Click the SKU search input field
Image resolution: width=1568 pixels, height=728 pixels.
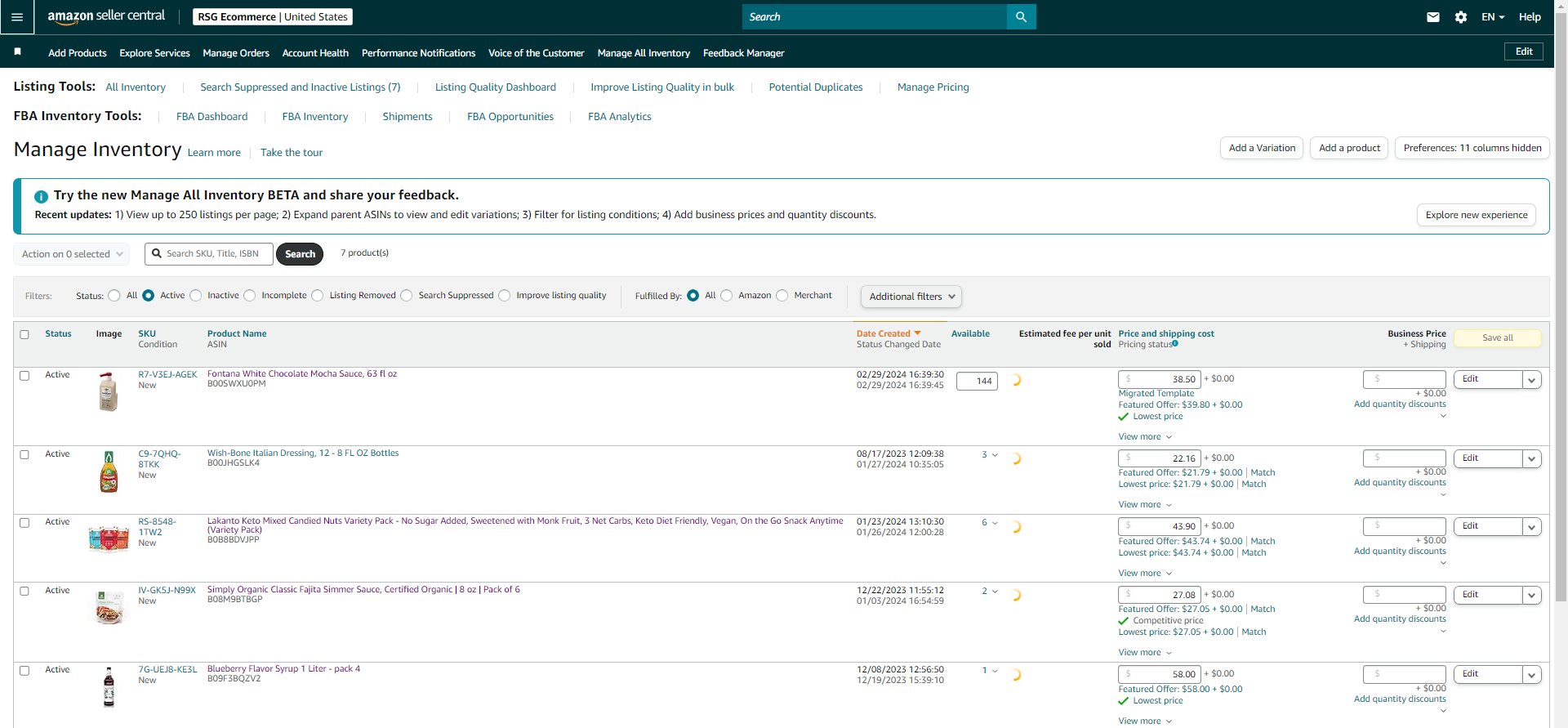click(209, 254)
